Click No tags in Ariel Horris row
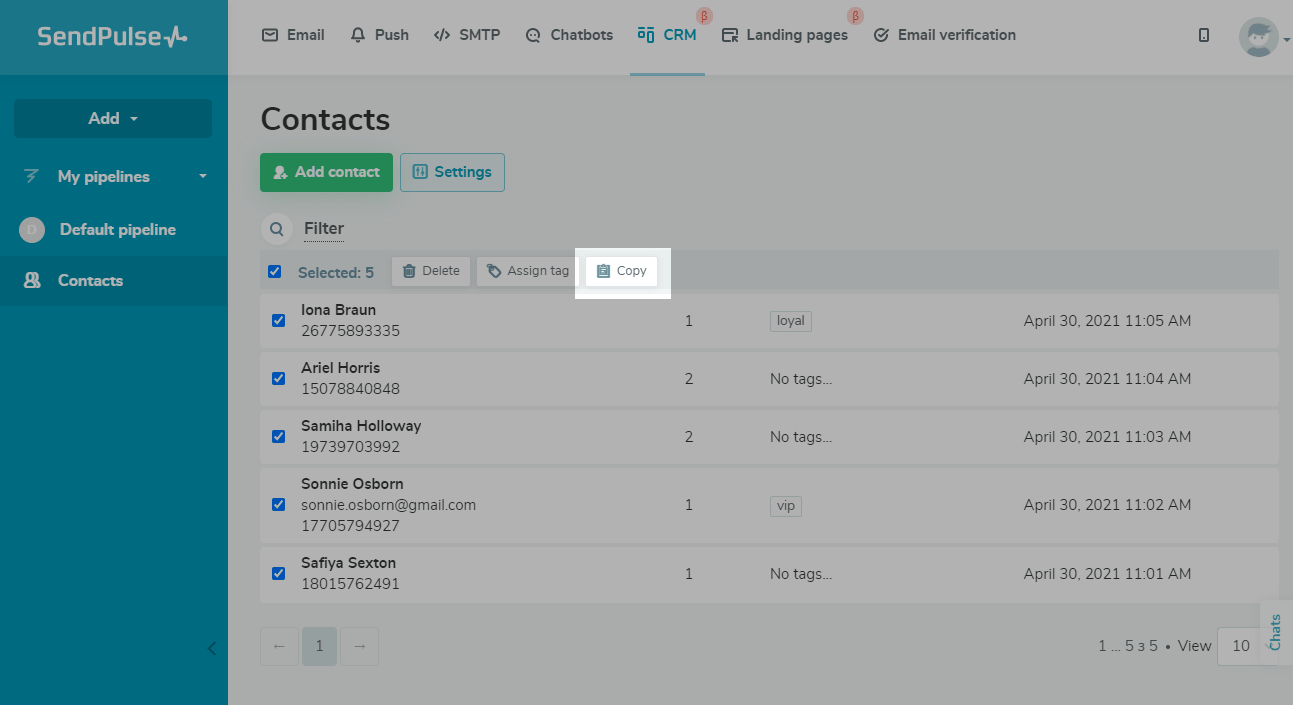The height and width of the screenshot is (705, 1293). pos(801,379)
